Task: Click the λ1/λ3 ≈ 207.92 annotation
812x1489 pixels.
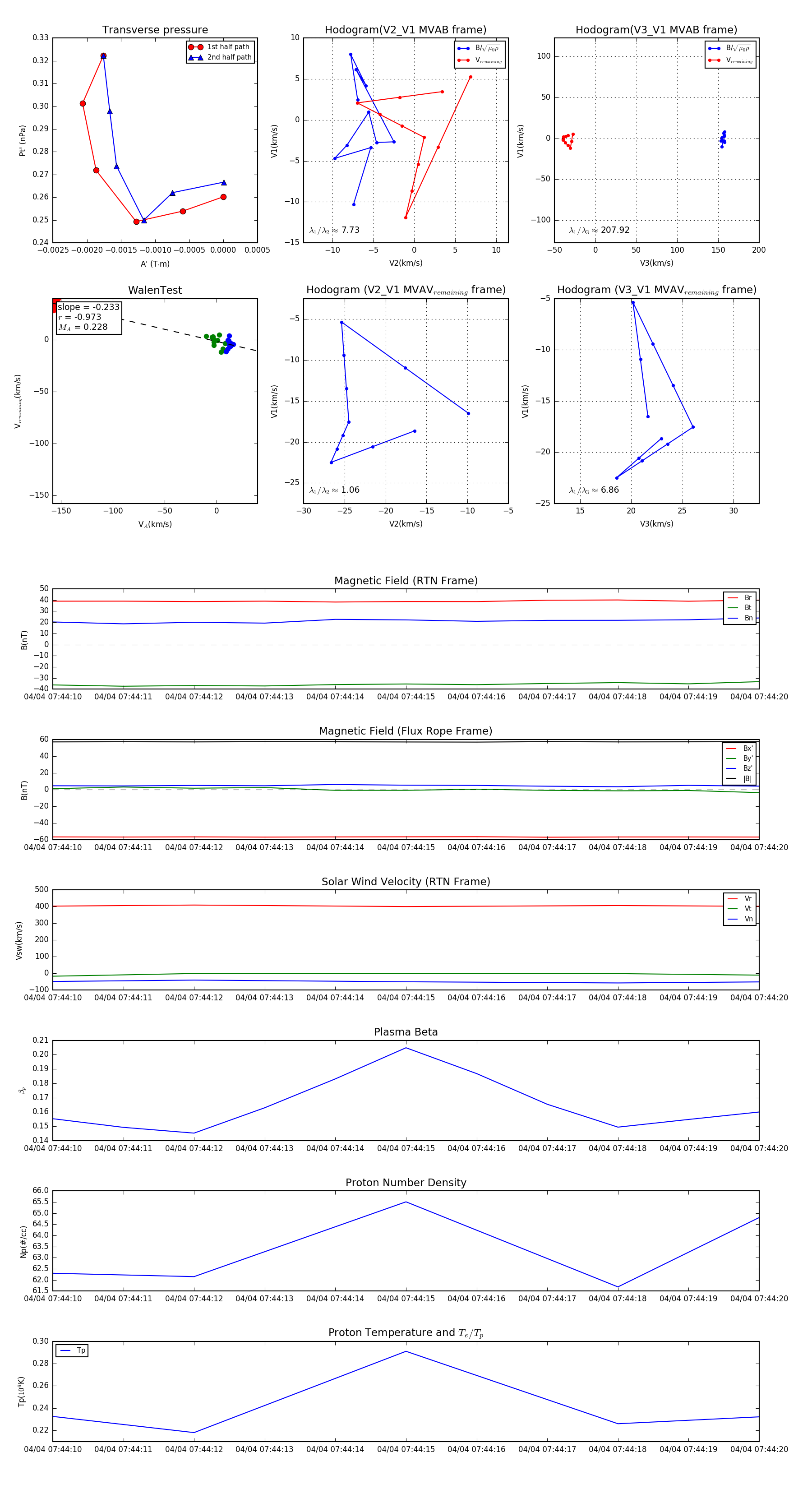Action: pyautogui.click(x=600, y=230)
